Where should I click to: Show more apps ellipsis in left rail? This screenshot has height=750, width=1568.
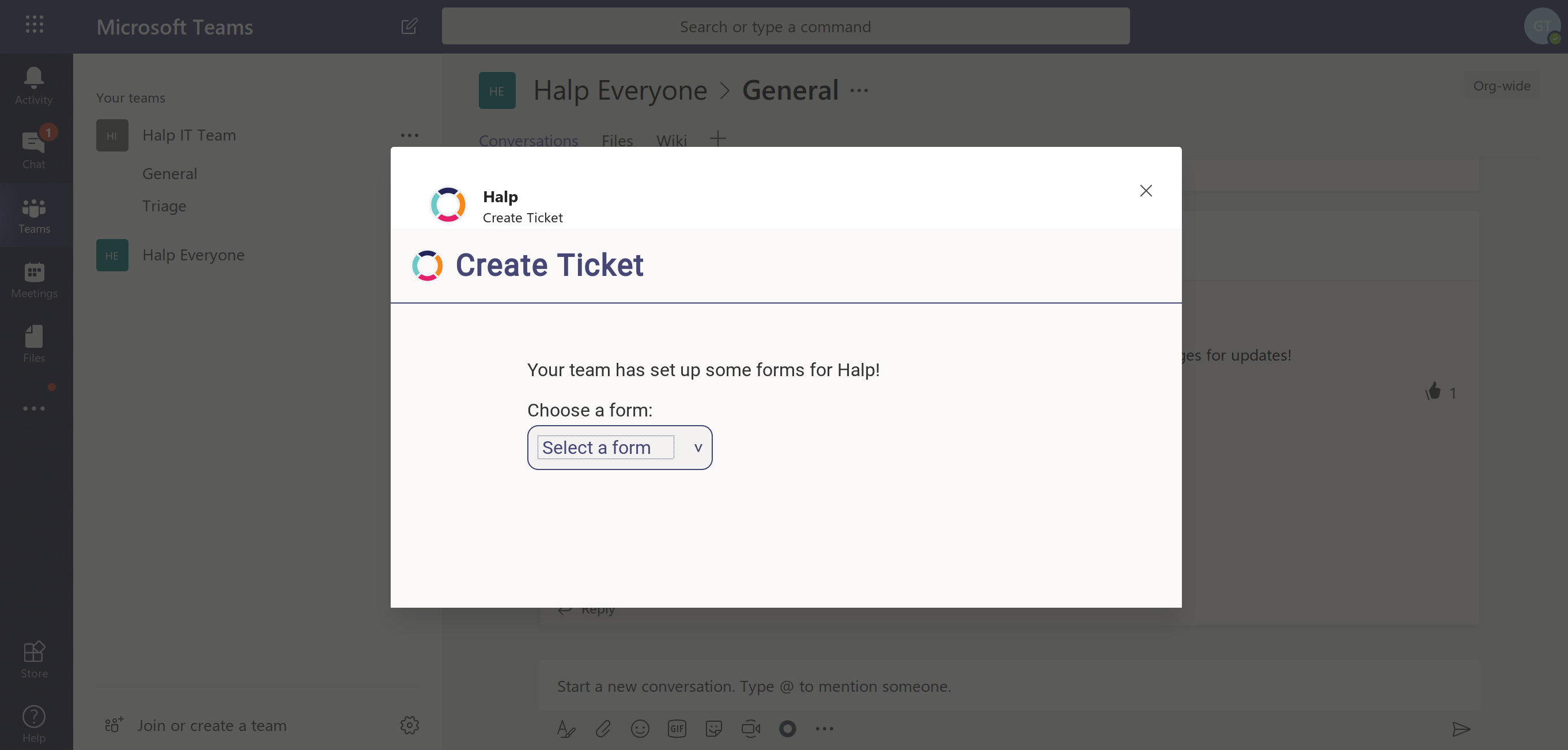(x=33, y=408)
